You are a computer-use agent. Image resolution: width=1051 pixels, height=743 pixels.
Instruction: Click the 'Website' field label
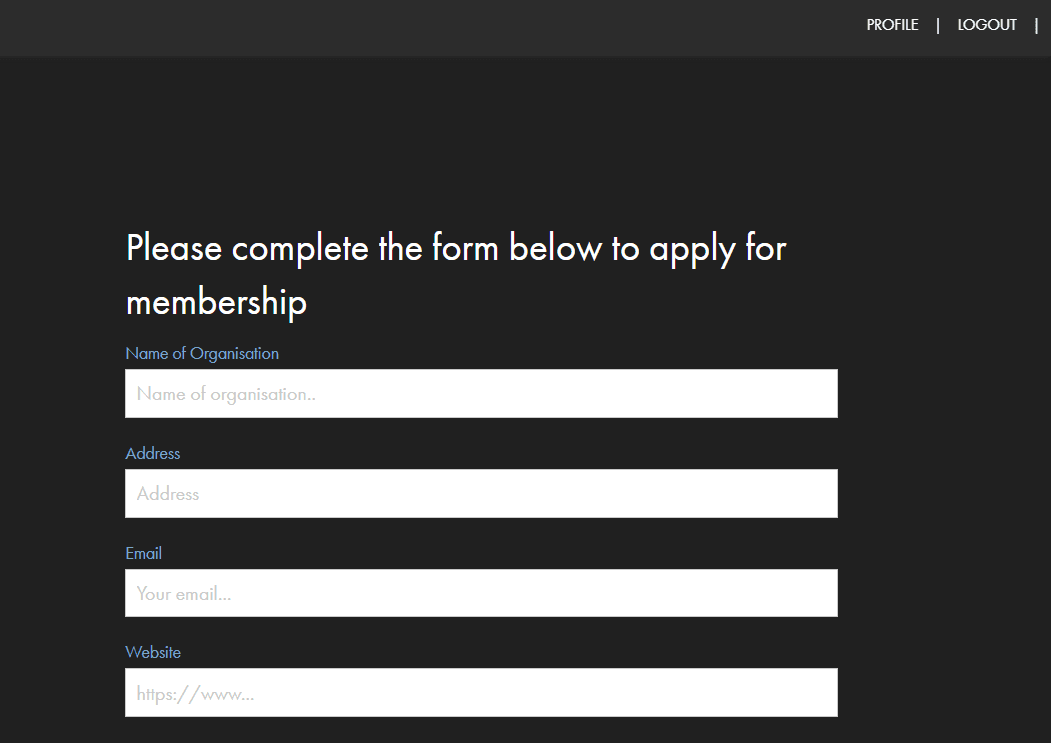point(153,652)
